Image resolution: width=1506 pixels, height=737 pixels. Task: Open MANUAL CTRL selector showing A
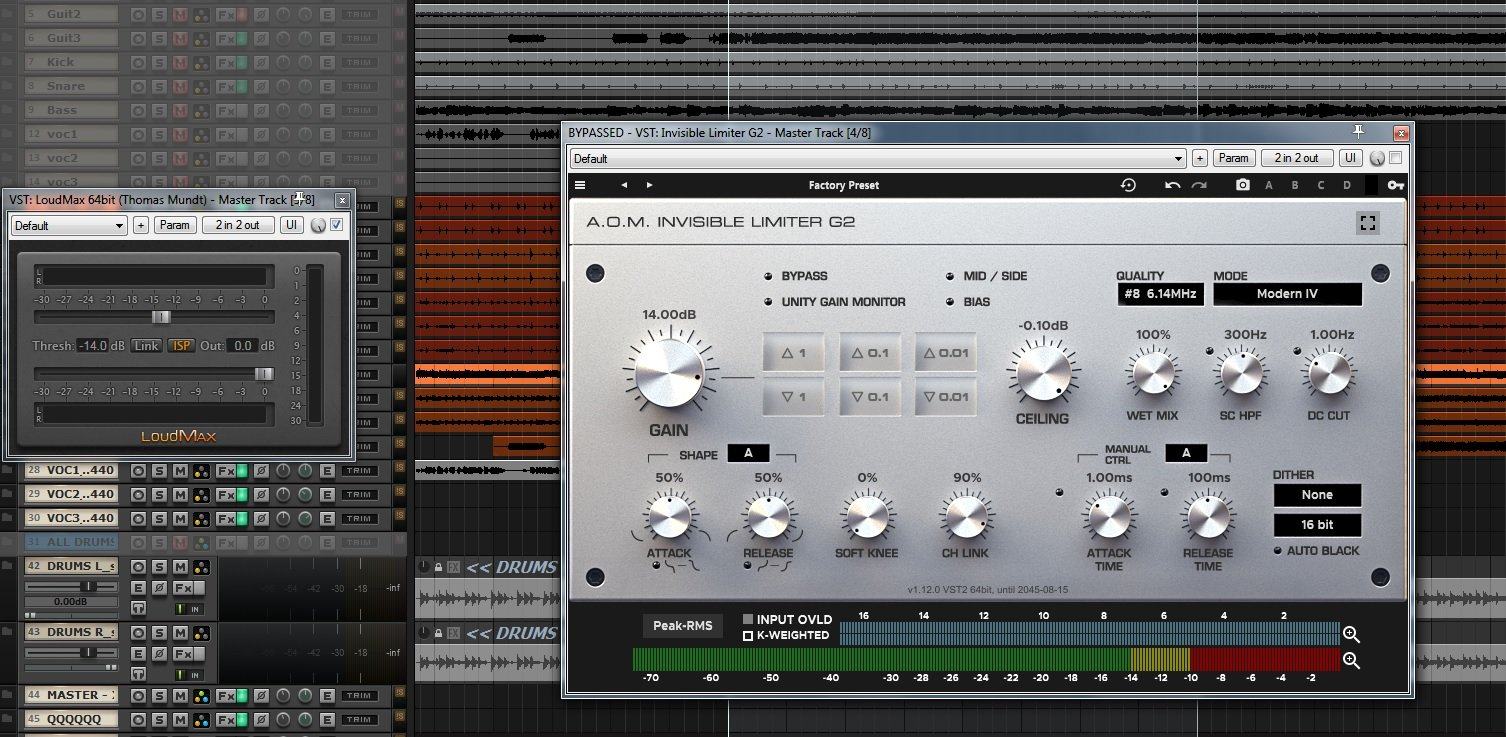(x=1186, y=453)
